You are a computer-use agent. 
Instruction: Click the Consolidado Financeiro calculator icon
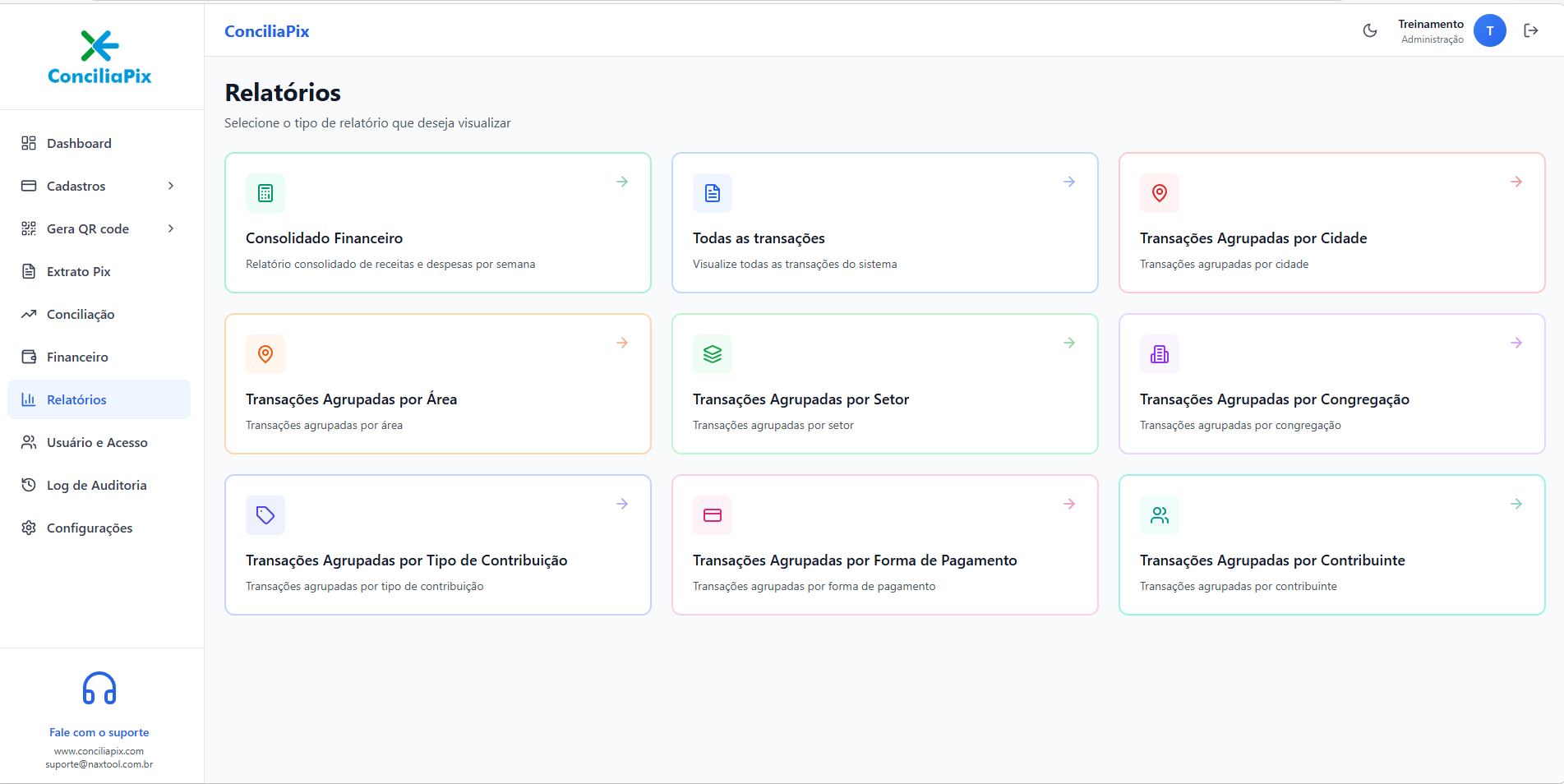click(265, 193)
